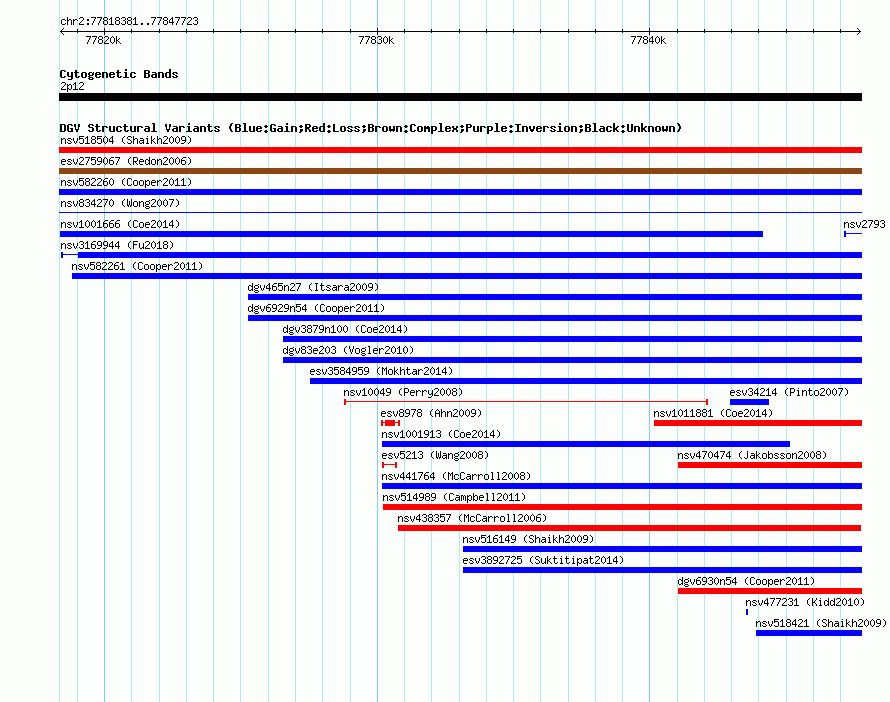This screenshot has width=890, height=702.
Task: Open variant nsv1011881 (Coe2014) label
Action: 713,413
